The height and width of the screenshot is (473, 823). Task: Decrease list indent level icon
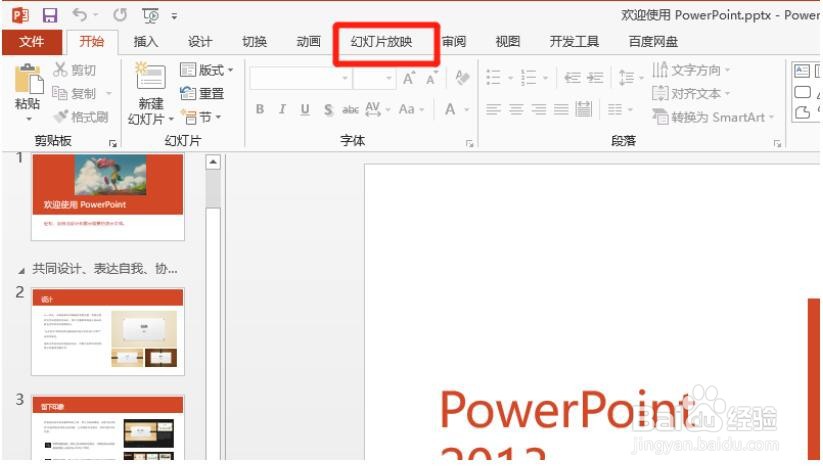coord(572,78)
